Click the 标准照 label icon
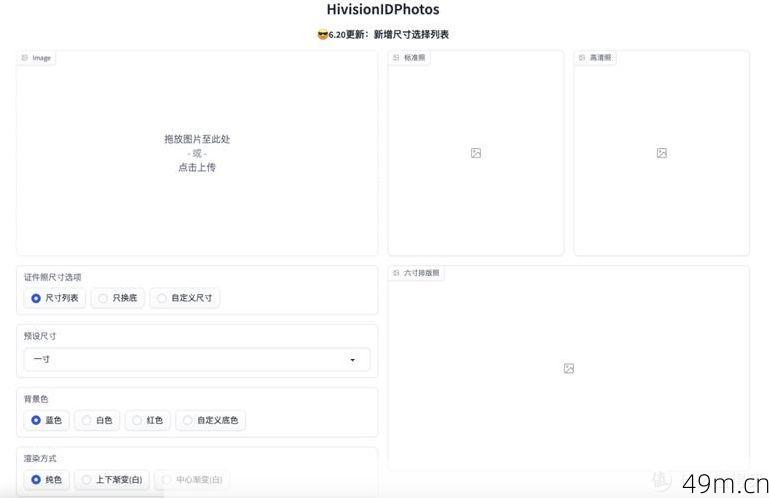The height and width of the screenshot is (498, 769). pyautogui.click(x=396, y=58)
